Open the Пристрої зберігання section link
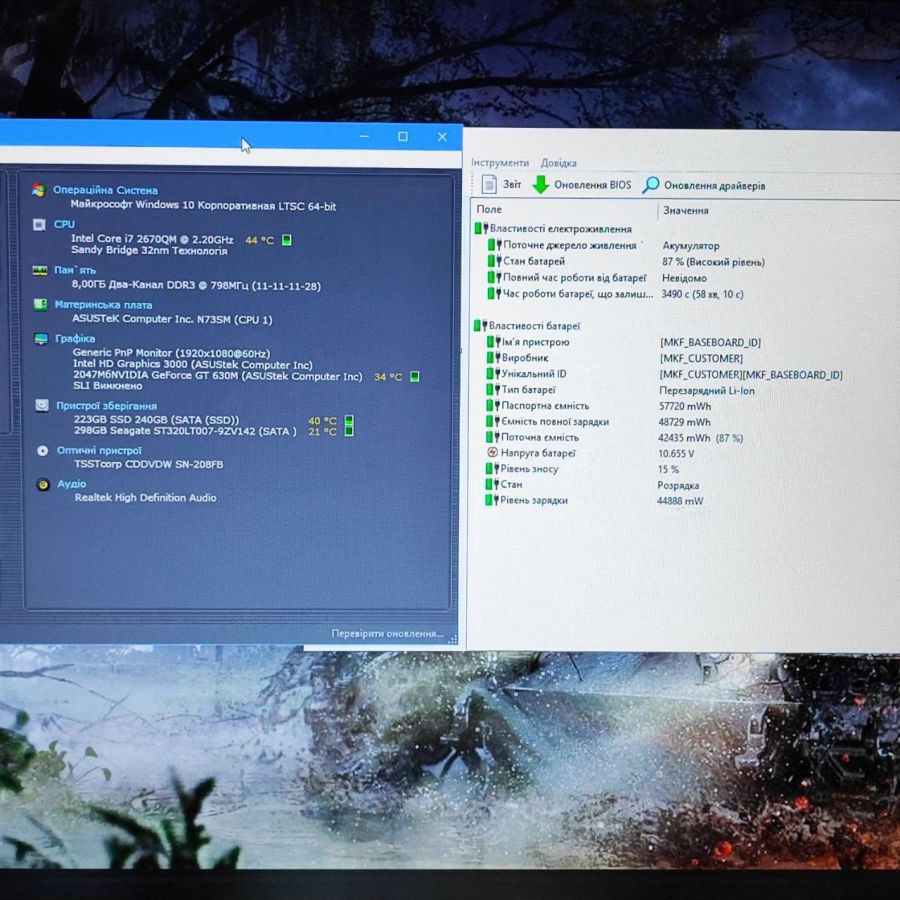This screenshot has height=900, width=900. 106,405
